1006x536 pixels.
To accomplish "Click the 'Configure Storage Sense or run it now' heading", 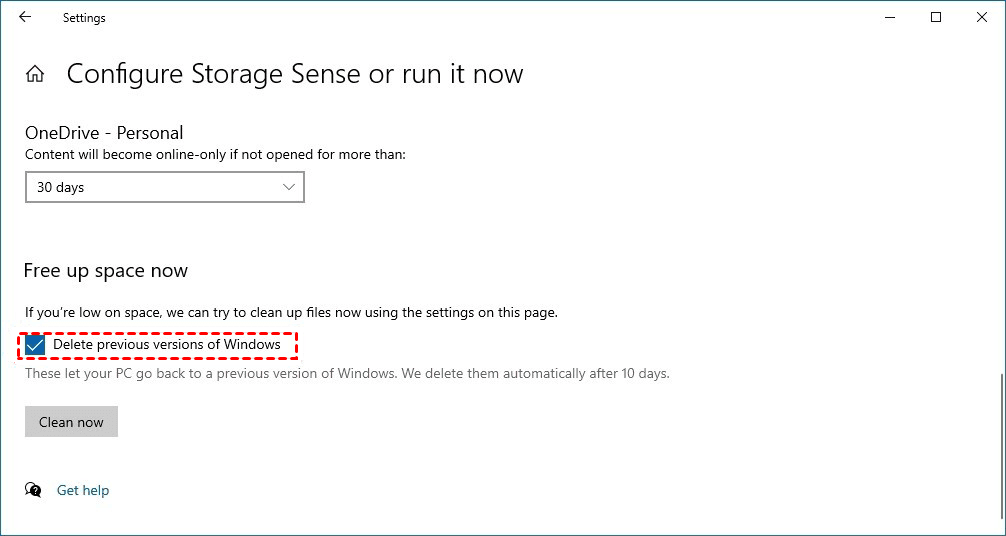I will pyautogui.click(x=295, y=74).
